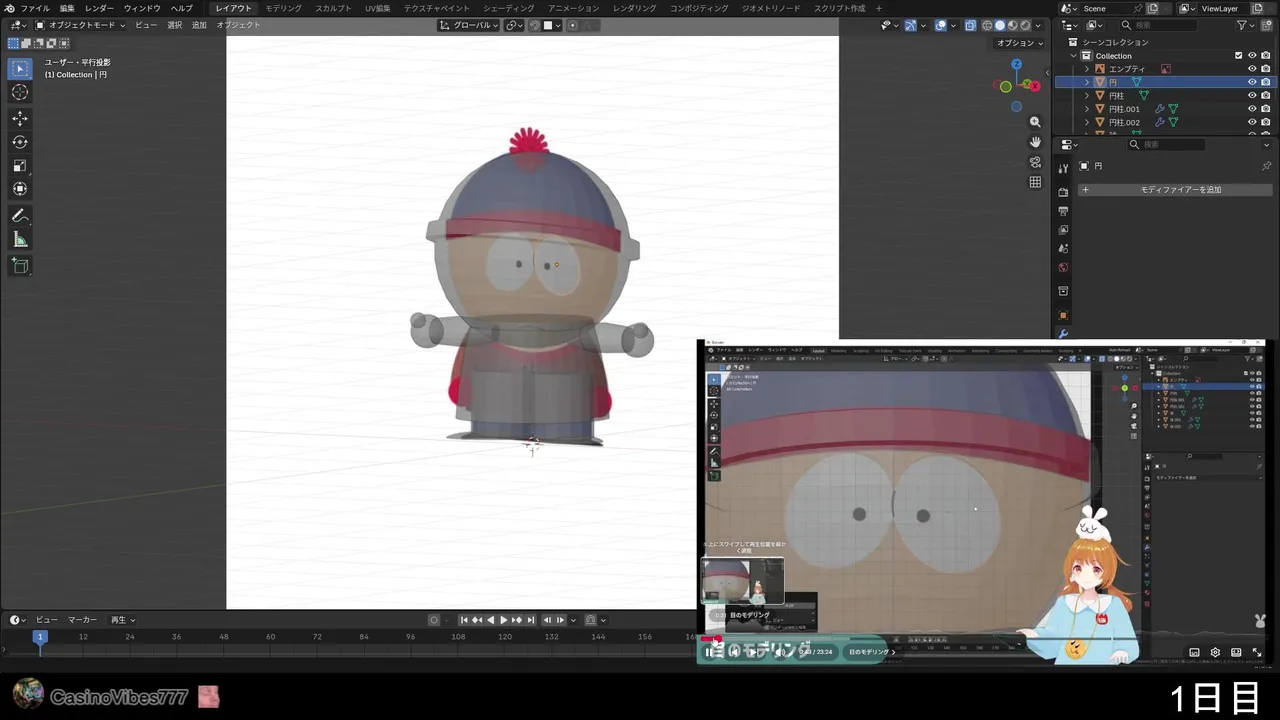Select the Move tool
Screen dimensions: 1280x720
point(20,118)
